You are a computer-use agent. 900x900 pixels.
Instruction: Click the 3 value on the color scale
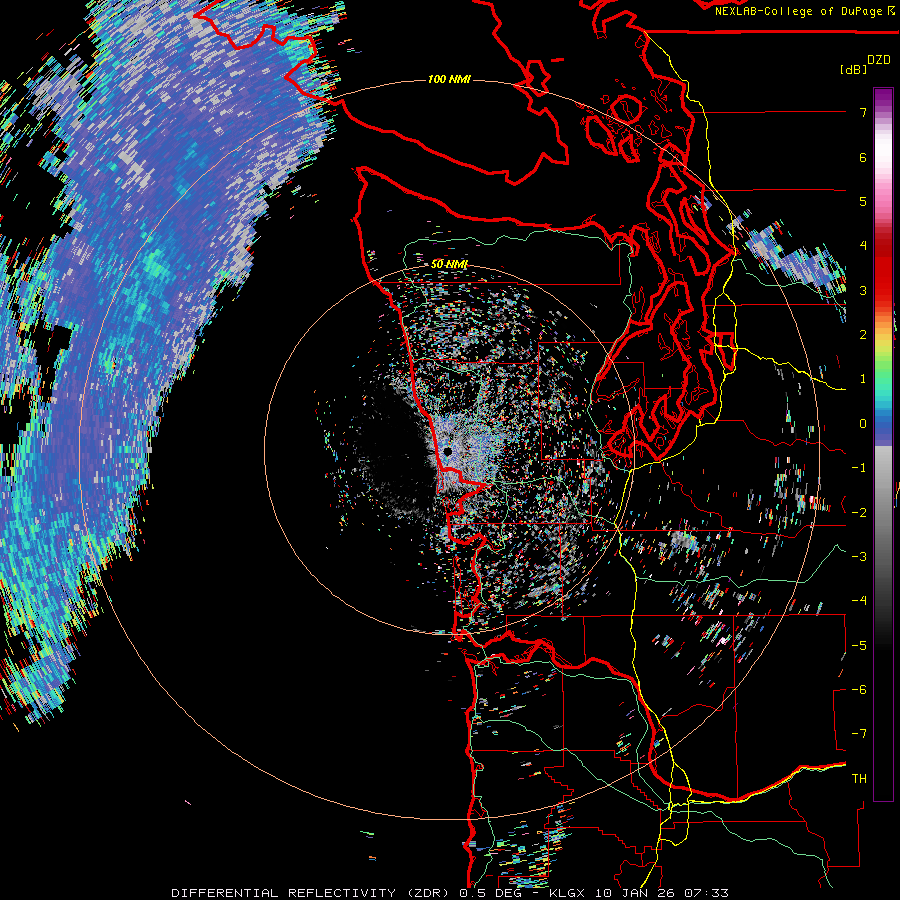863,290
